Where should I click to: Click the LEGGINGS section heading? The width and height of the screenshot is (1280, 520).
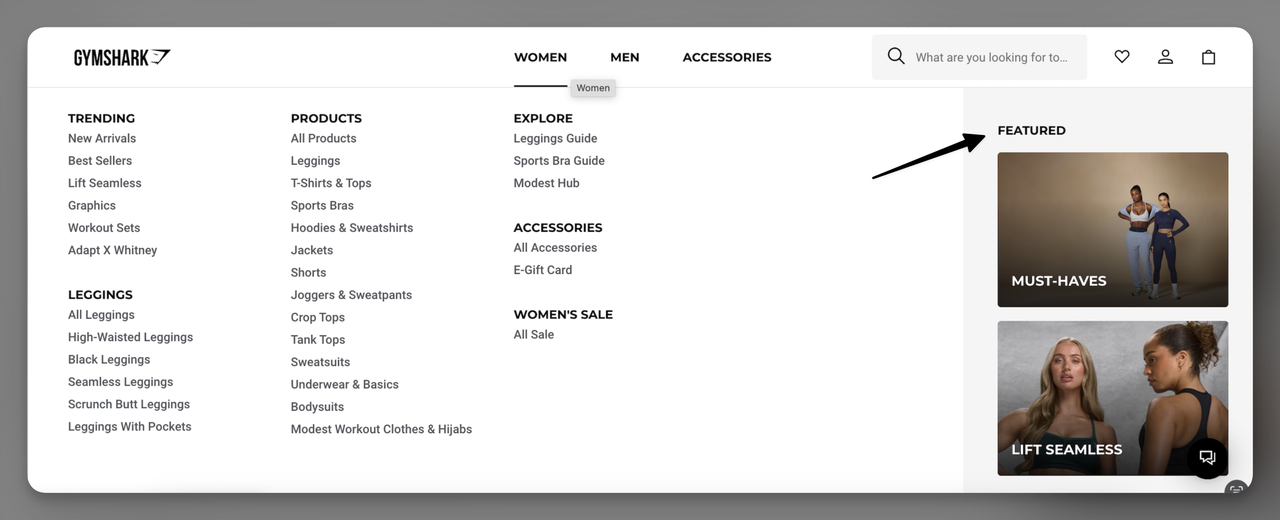pyautogui.click(x=100, y=295)
